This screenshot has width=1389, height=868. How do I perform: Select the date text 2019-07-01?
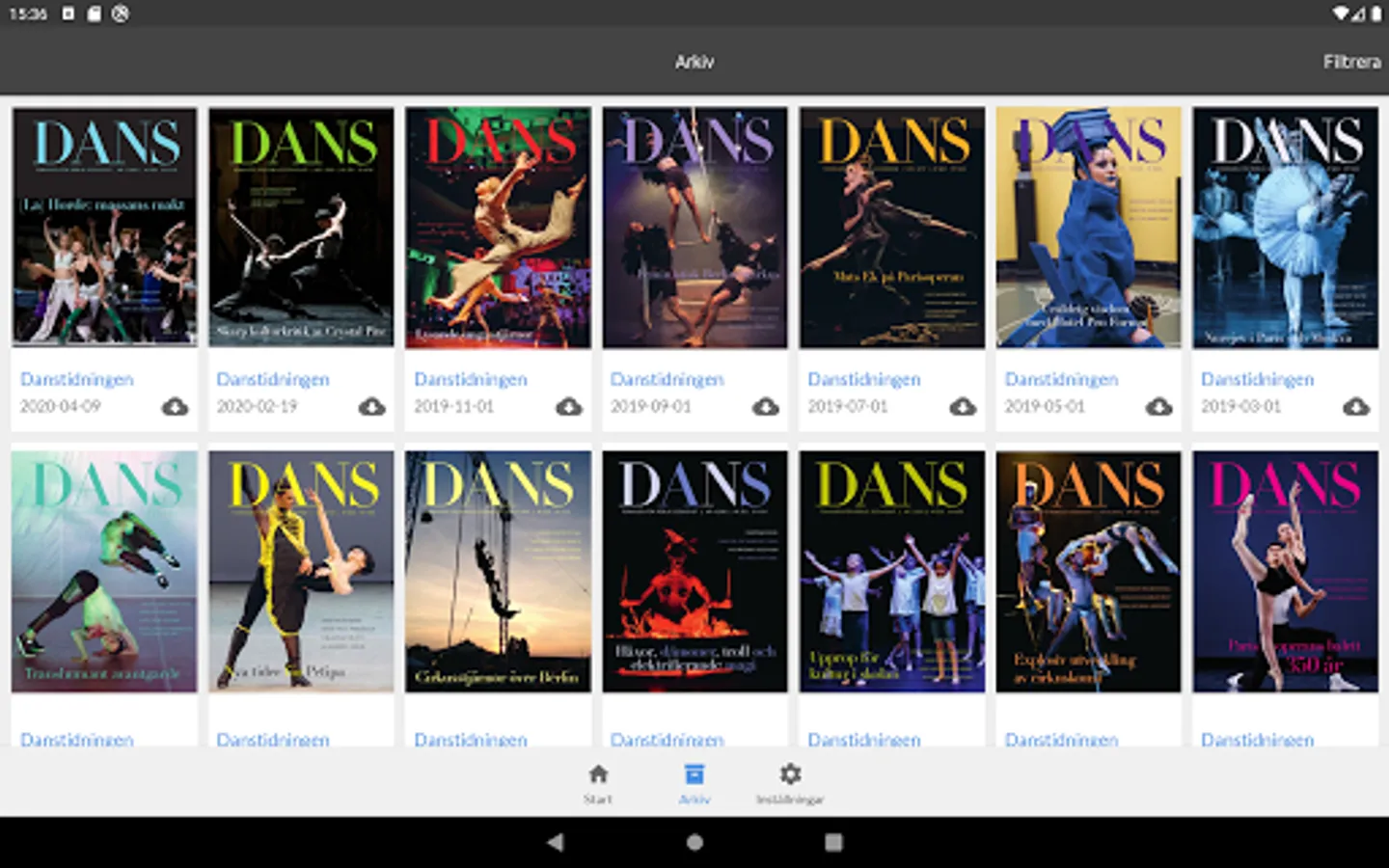coord(847,406)
